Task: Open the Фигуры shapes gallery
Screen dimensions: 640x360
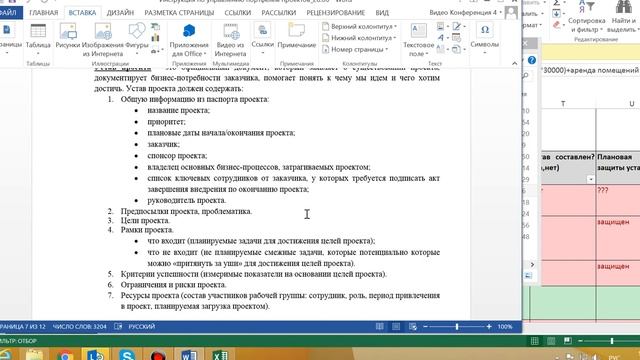Action: point(137,39)
